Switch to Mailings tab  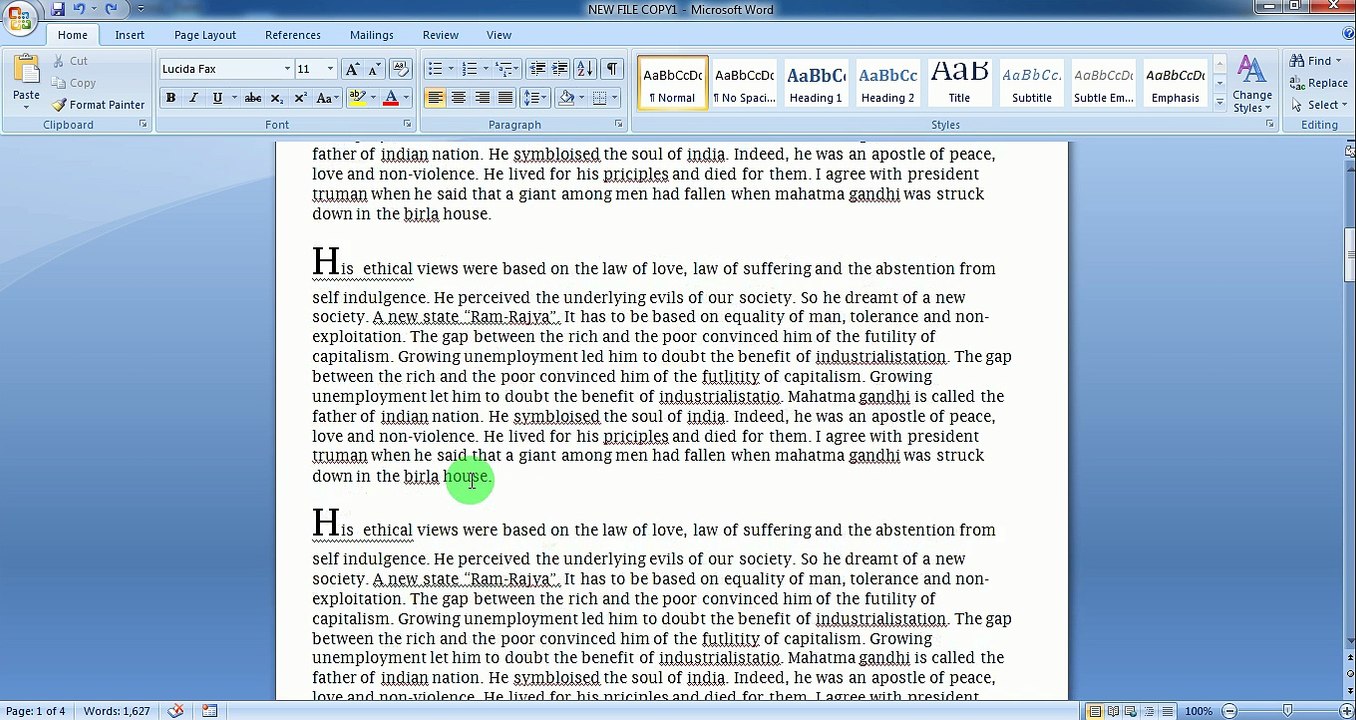click(x=372, y=35)
